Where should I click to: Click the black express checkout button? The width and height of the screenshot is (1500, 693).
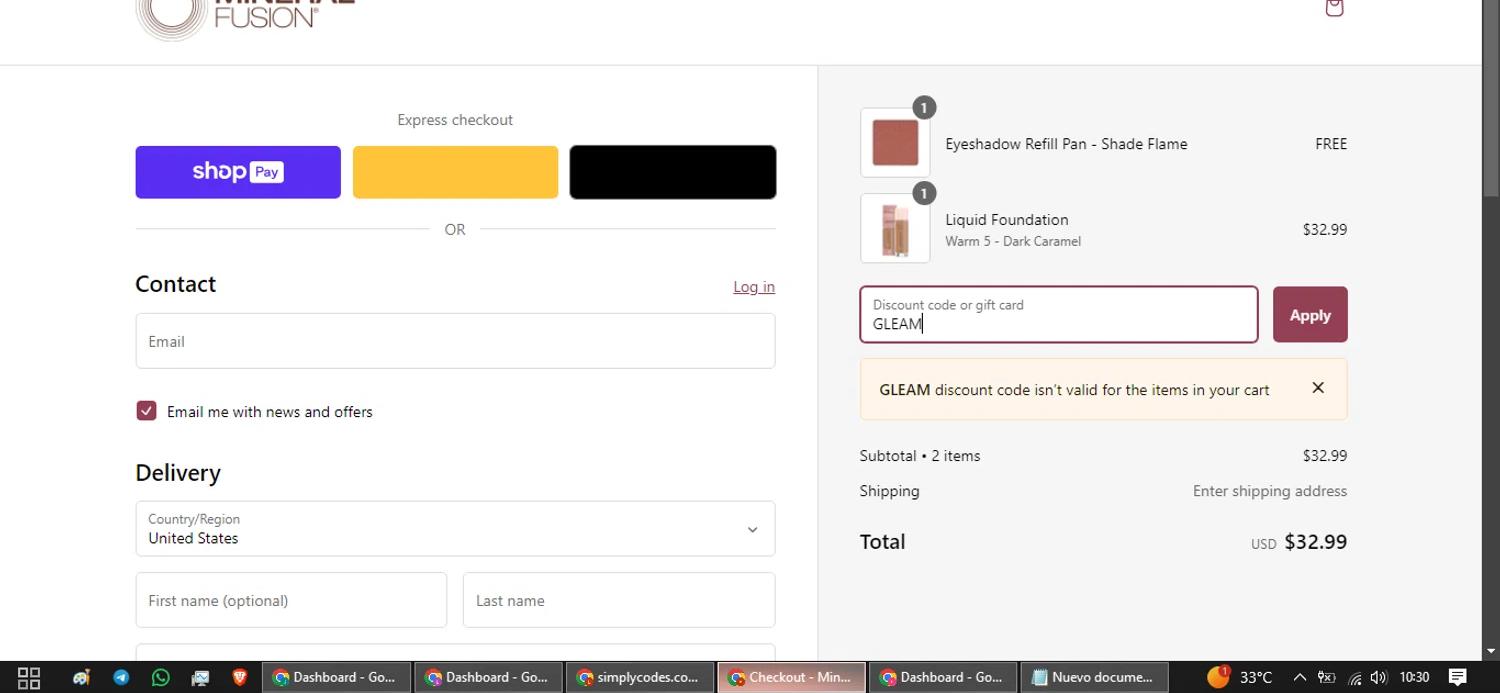tap(673, 172)
